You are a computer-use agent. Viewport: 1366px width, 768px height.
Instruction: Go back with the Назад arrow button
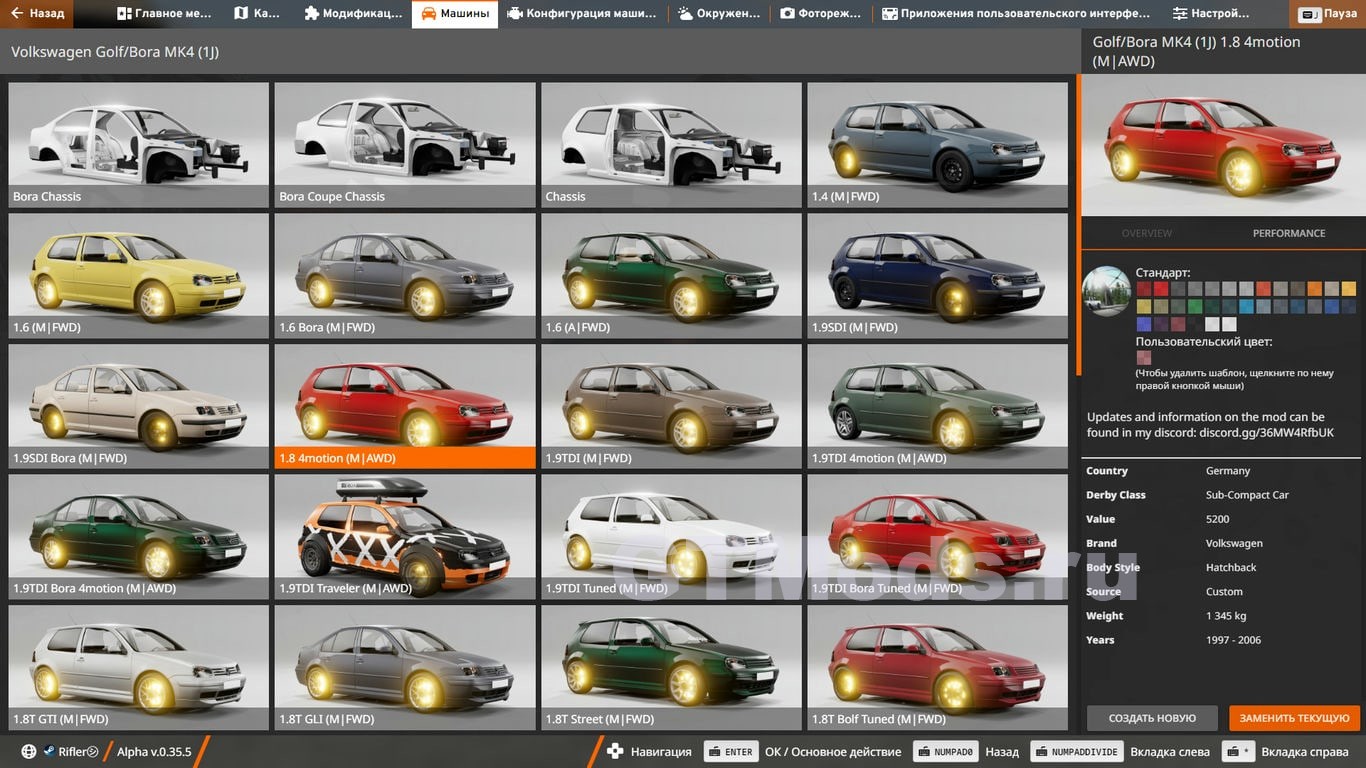click(37, 14)
